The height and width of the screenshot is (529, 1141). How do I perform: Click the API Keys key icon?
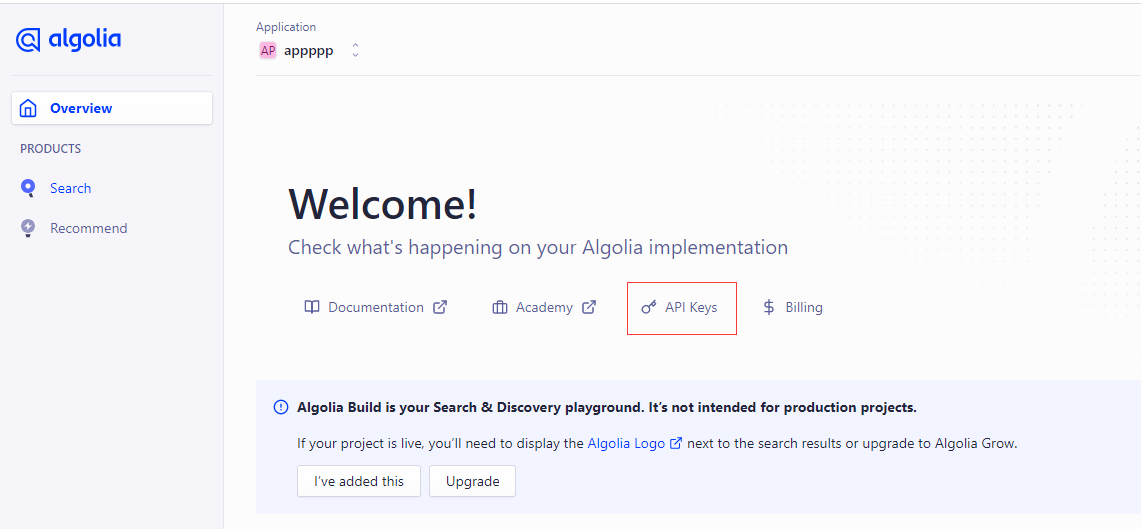click(648, 308)
